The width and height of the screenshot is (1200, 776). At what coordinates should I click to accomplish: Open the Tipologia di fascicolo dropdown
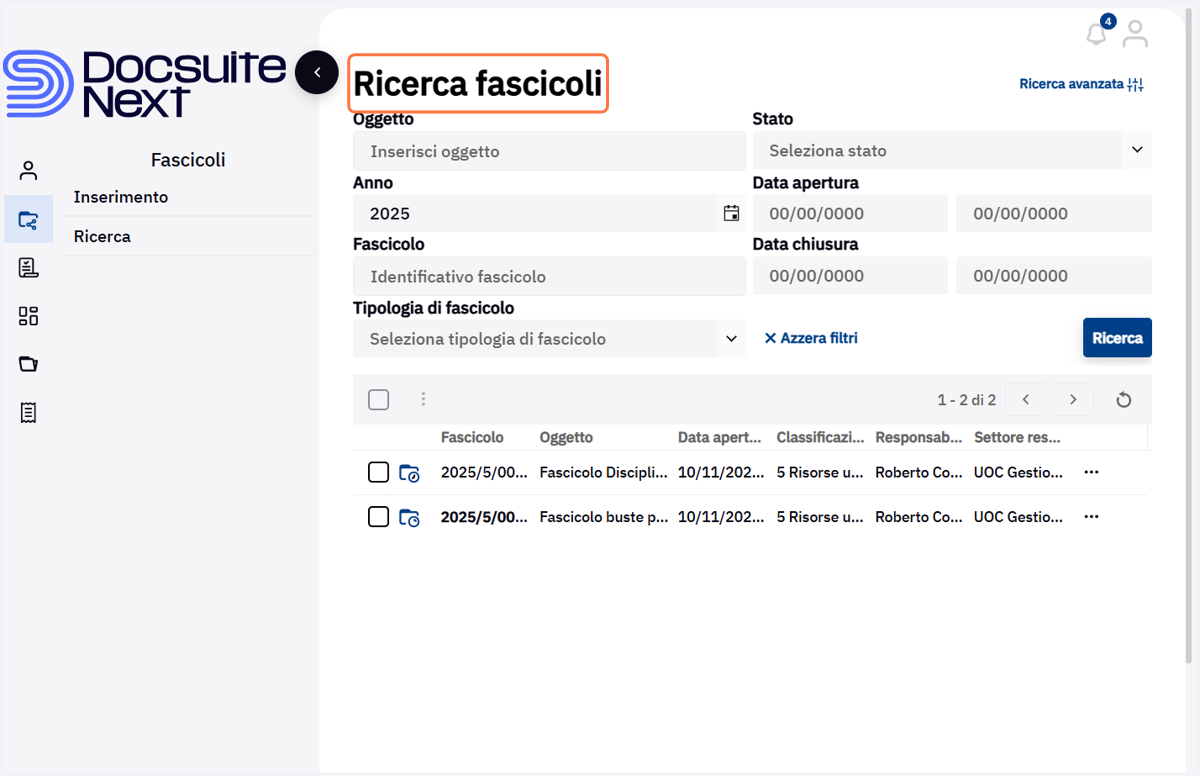(x=549, y=338)
